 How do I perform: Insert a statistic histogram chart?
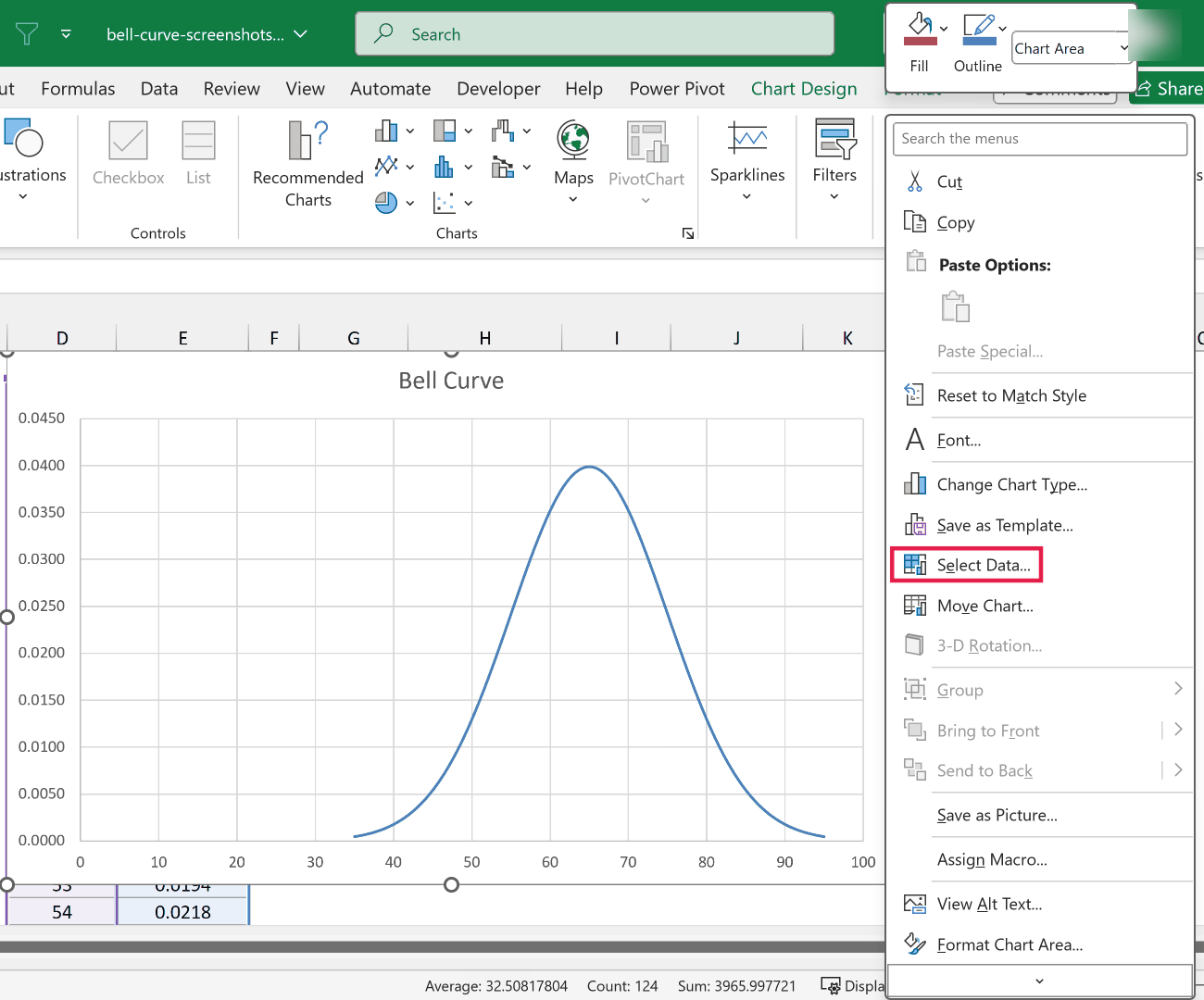(445, 167)
